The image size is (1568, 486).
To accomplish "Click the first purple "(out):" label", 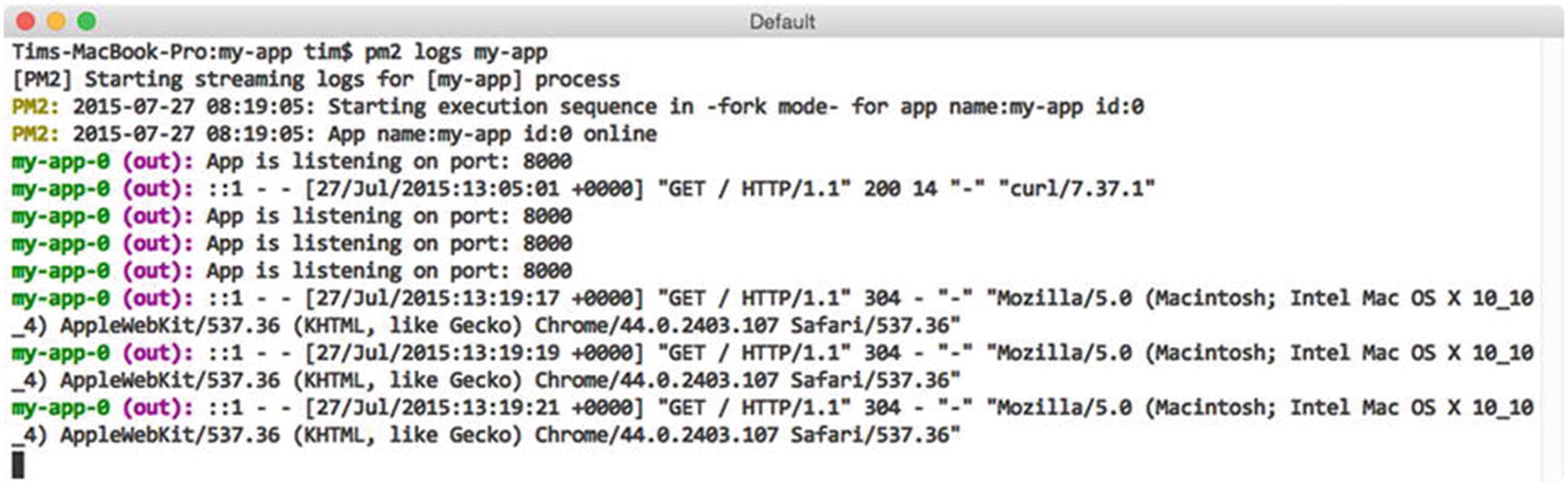I will 157,162.
